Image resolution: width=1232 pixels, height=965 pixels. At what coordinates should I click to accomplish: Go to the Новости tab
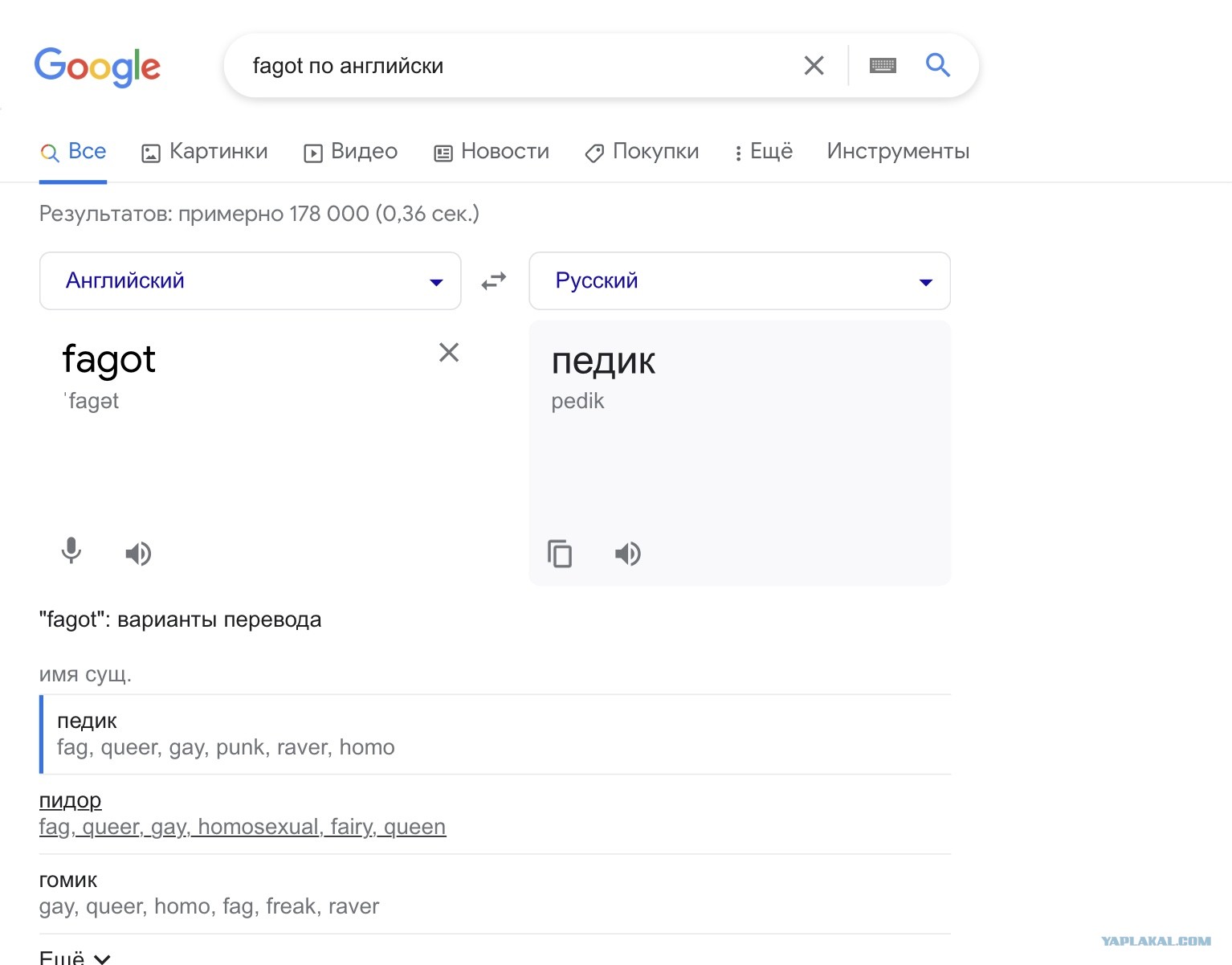click(x=492, y=152)
